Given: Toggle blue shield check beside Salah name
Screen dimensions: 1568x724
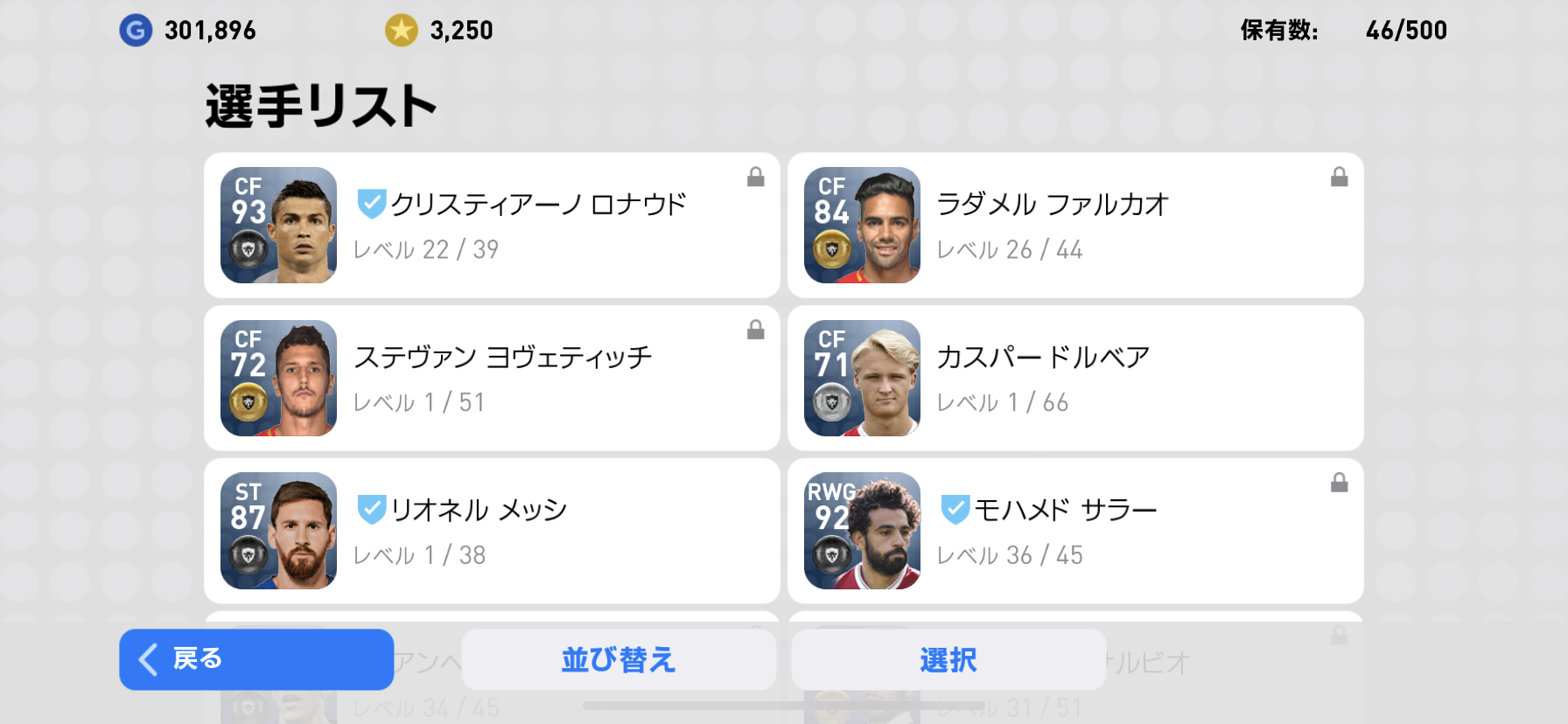Looking at the screenshot, I should pos(955,509).
